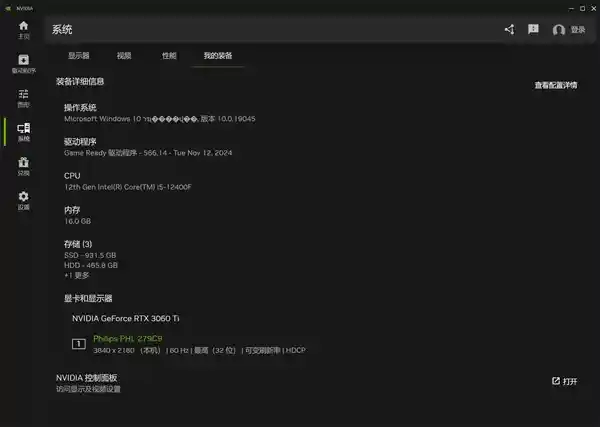The width and height of the screenshot is (600, 427).
Task: Click the HDD - 465.8 GB entry
Action: [x=91, y=265]
